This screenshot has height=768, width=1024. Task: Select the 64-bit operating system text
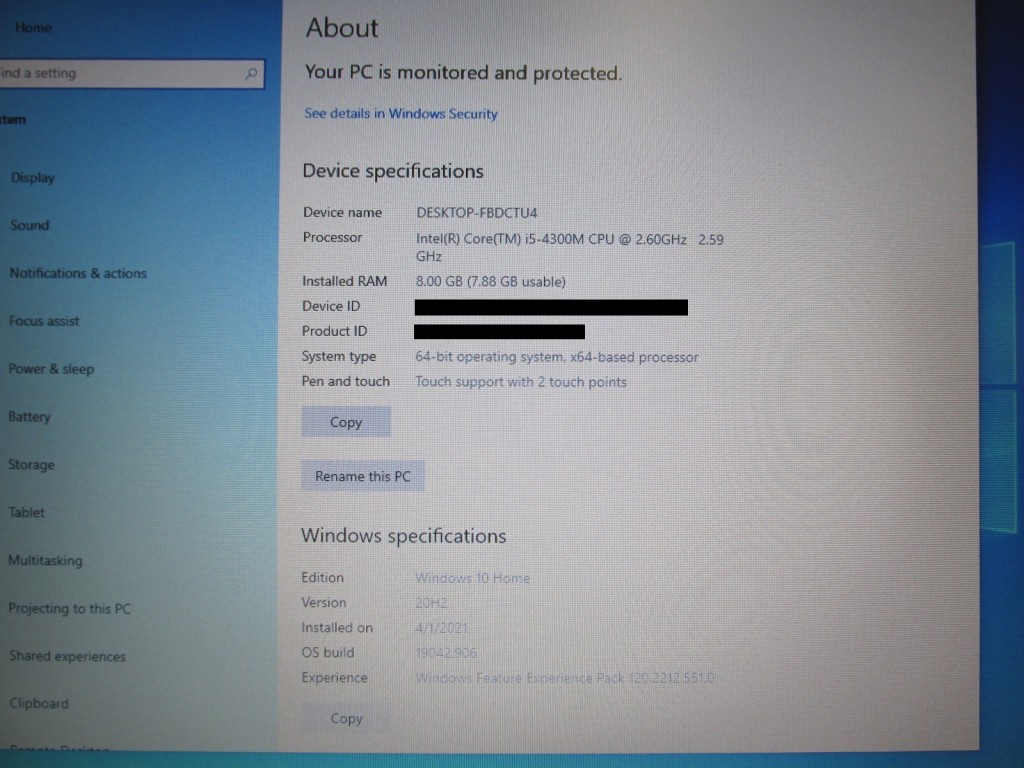556,357
